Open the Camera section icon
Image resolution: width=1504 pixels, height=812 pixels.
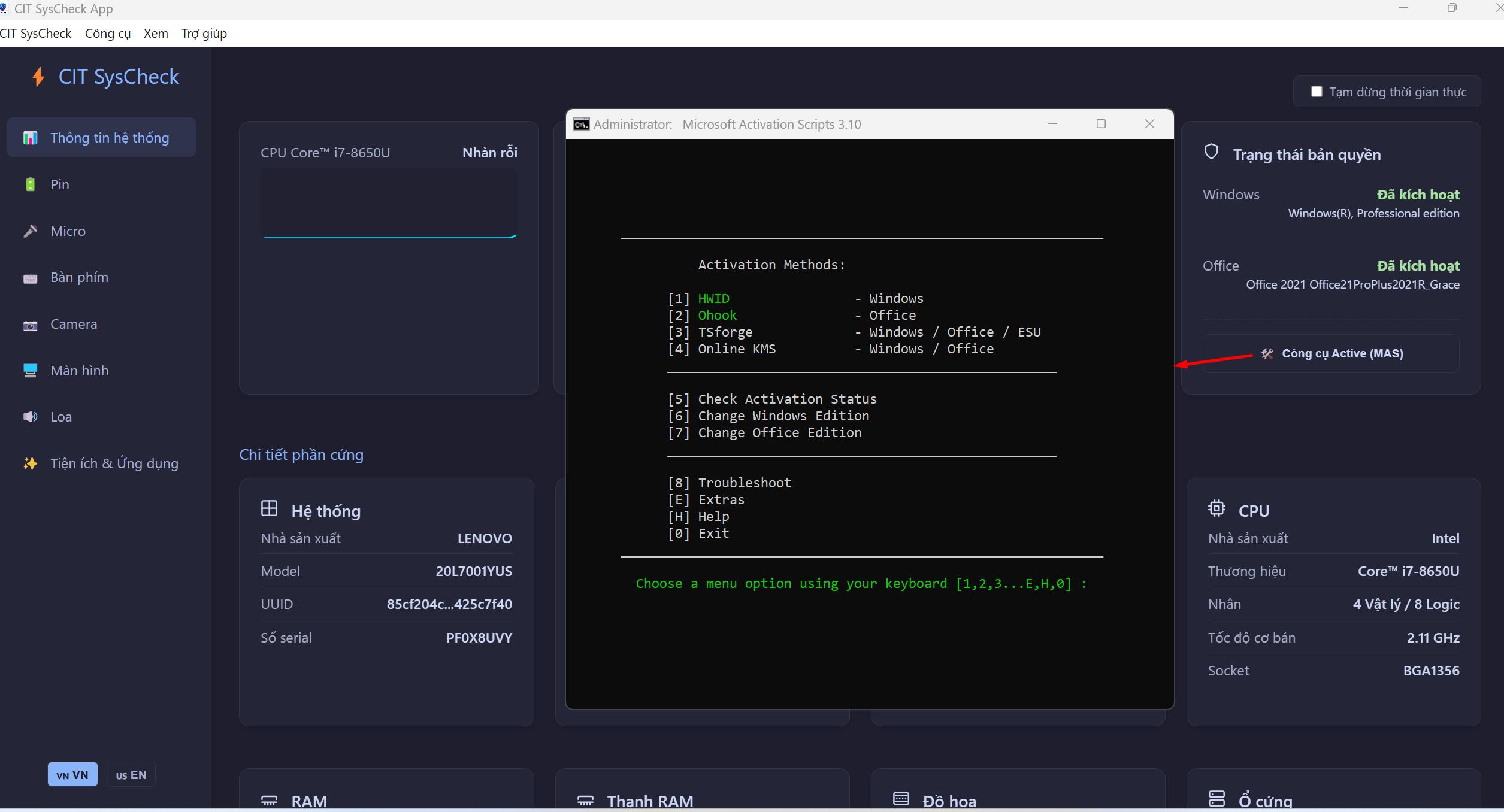(x=30, y=325)
